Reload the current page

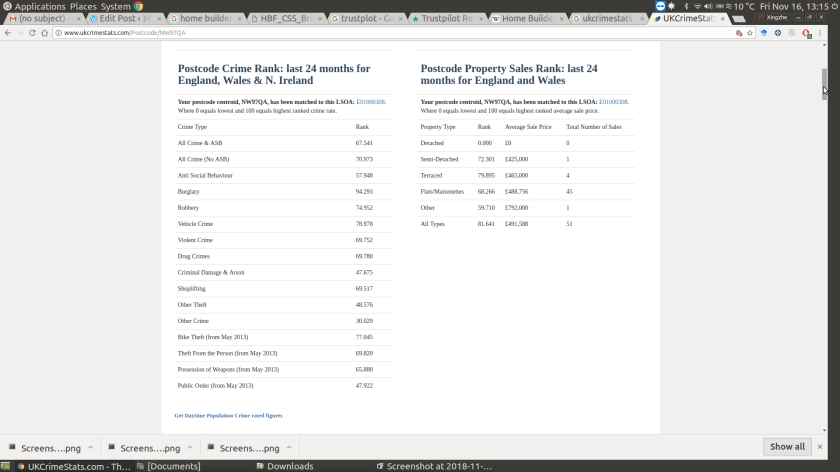pos(32,33)
